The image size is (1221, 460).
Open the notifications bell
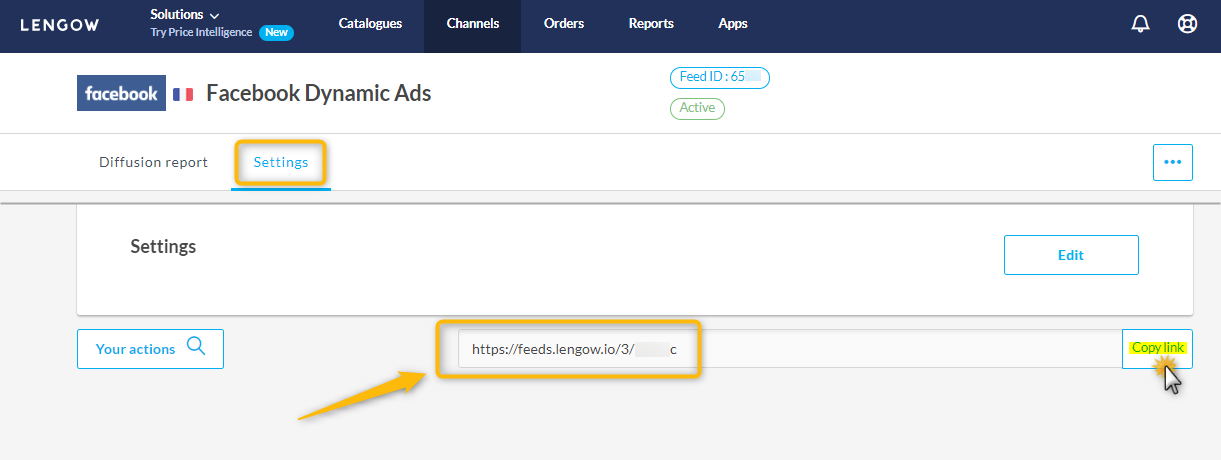pos(1140,24)
